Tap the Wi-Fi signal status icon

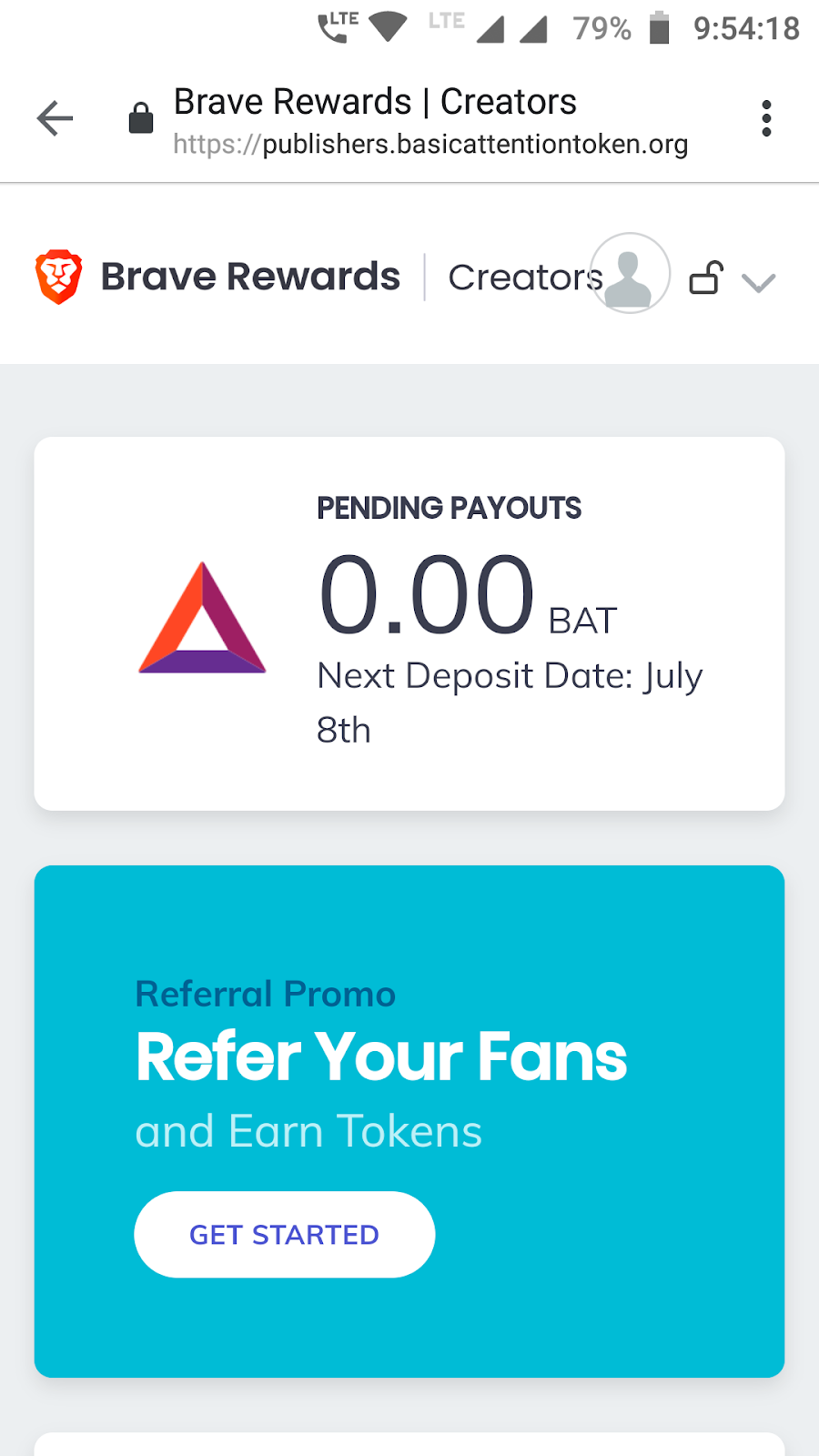pos(389,26)
